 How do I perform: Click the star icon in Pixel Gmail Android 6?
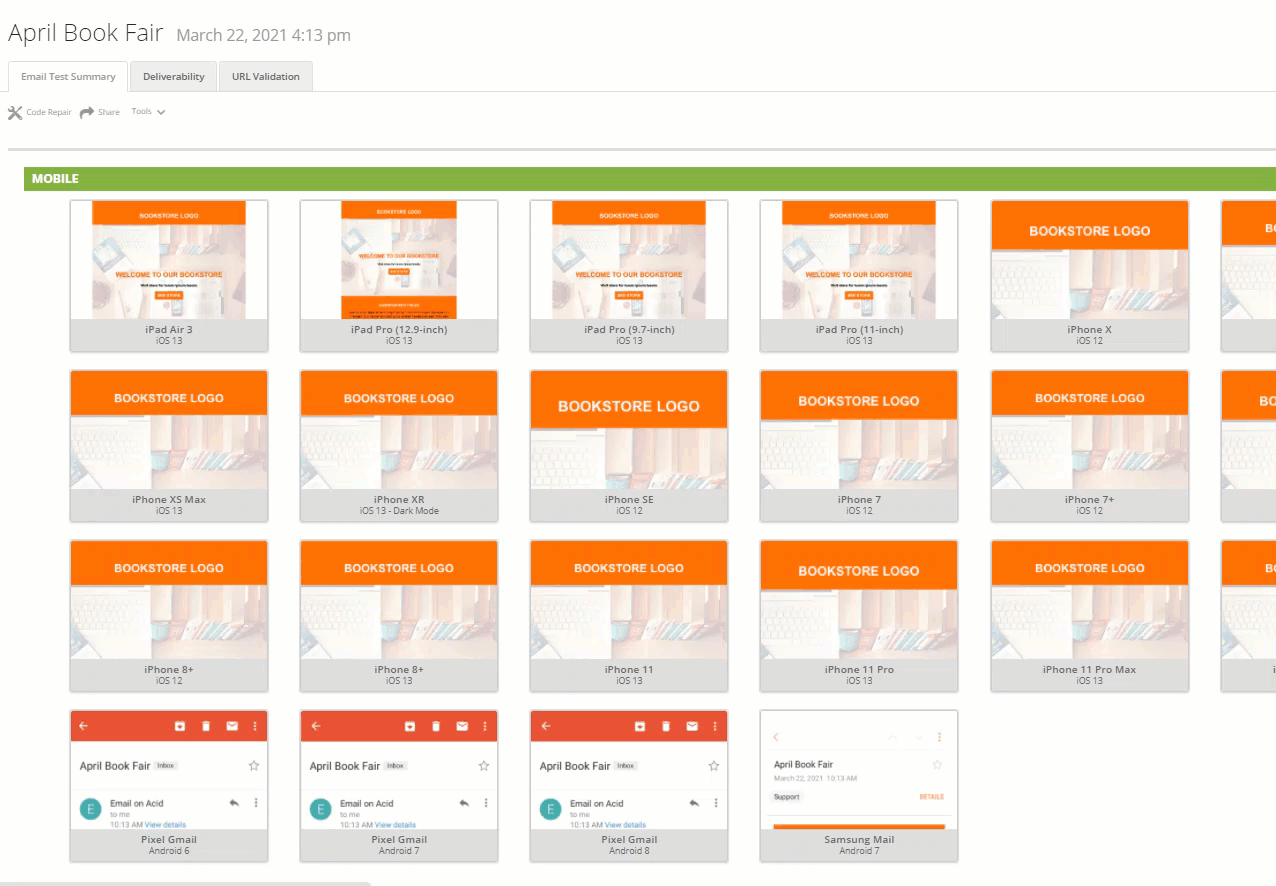[254, 766]
